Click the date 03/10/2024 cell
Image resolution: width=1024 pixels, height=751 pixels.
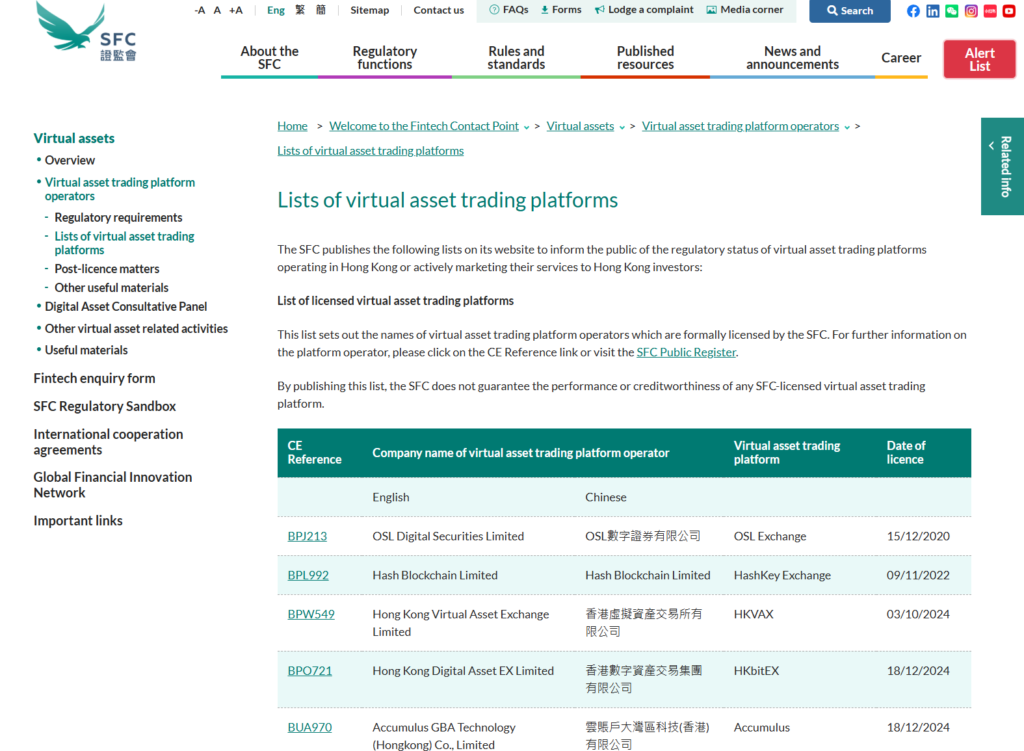tap(918, 614)
